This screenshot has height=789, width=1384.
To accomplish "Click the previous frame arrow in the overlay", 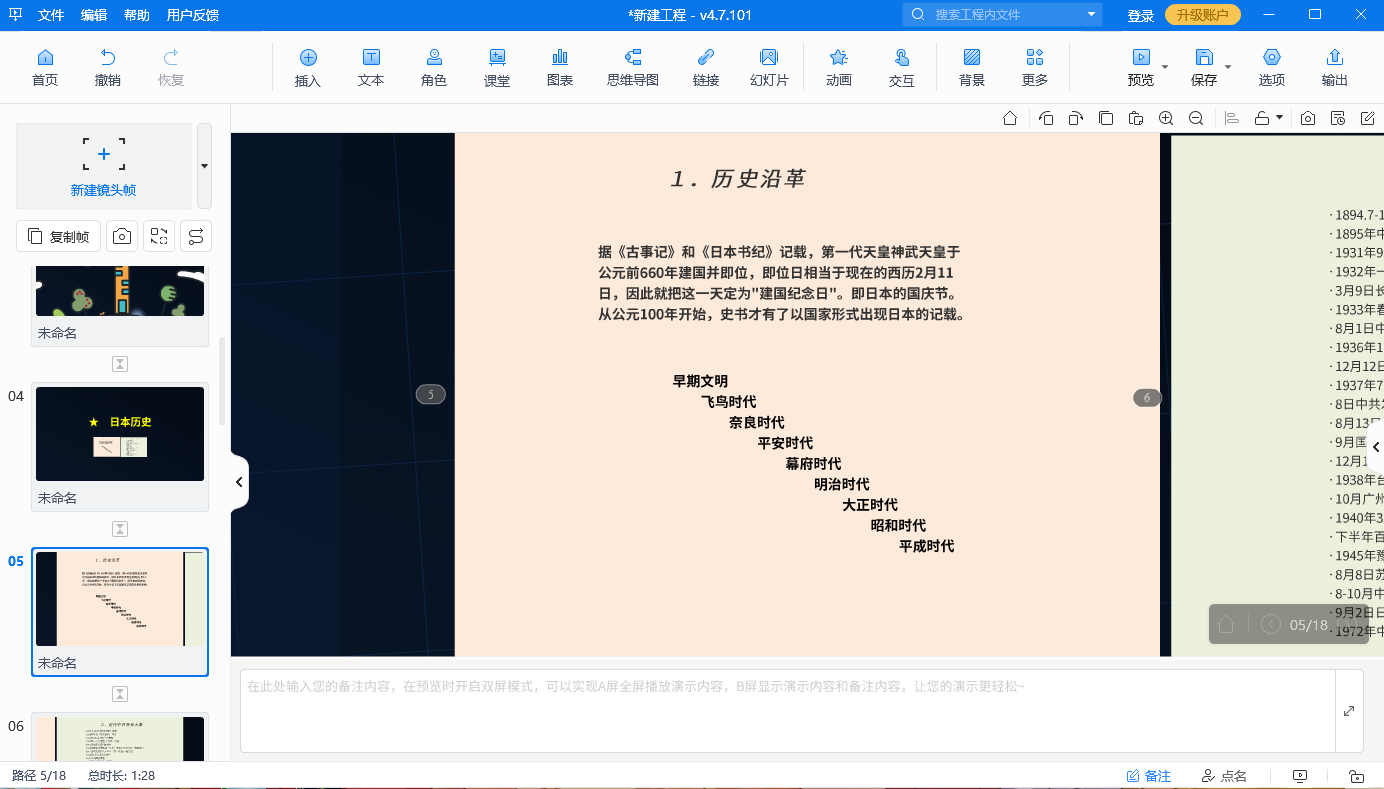I will (x=1271, y=625).
